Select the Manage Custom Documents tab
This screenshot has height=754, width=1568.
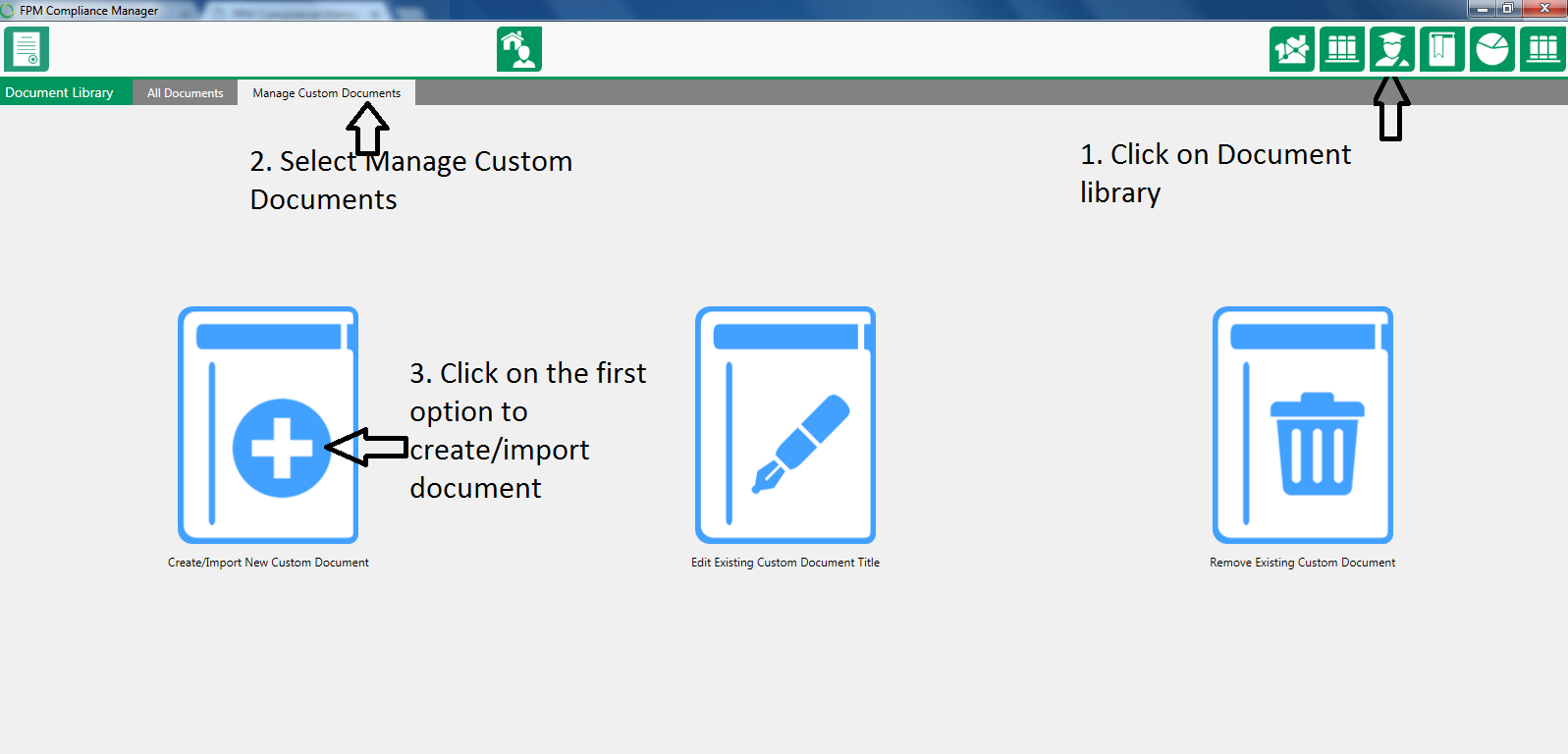326,93
